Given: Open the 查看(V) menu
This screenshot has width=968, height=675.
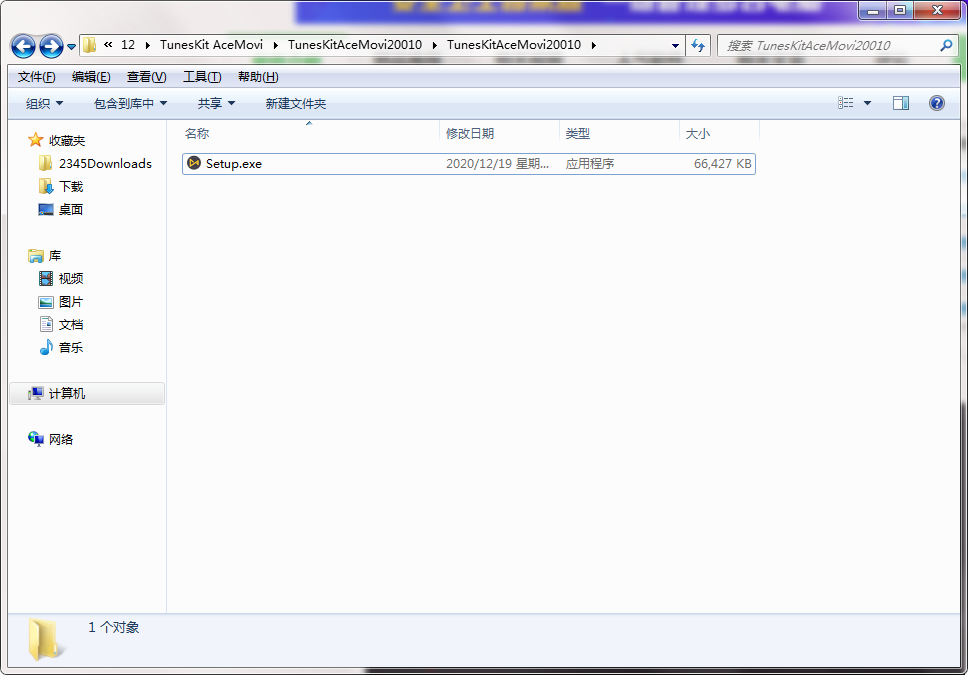Looking at the screenshot, I should click(x=146, y=77).
